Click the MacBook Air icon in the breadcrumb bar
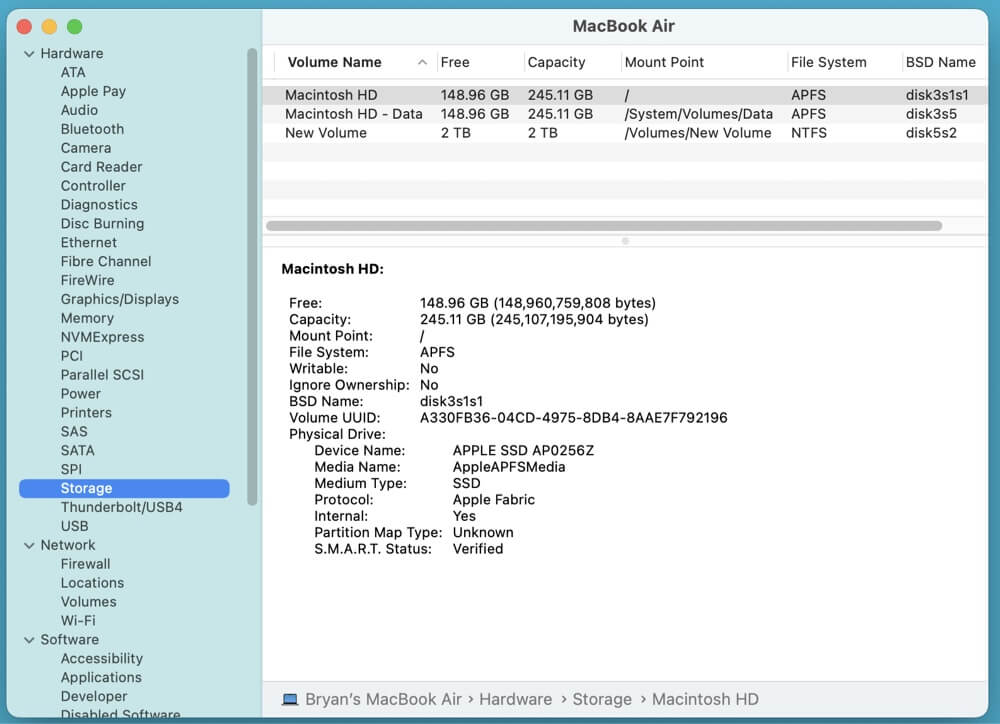The width and height of the screenshot is (1000, 724). coord(289,698)
